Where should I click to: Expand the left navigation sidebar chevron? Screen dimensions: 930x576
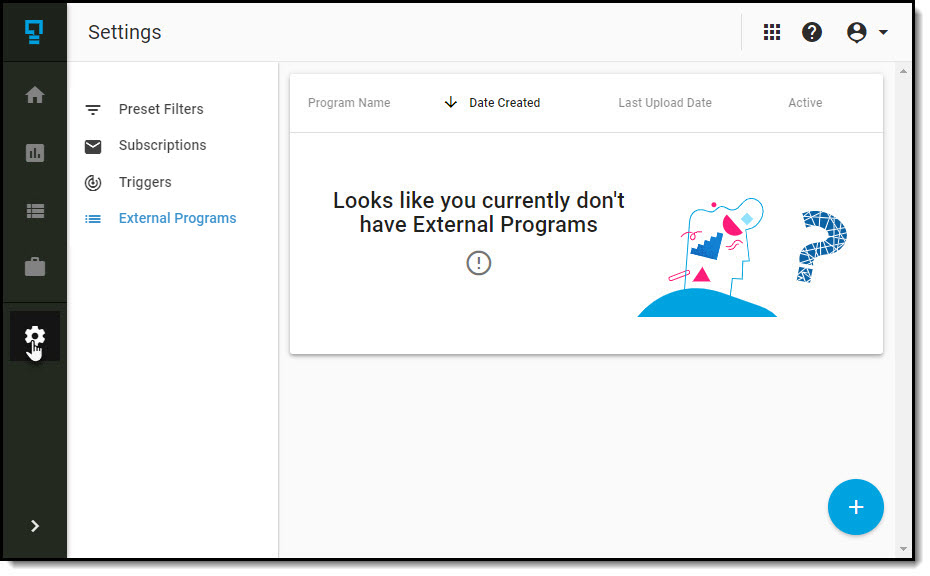[35, 526]
